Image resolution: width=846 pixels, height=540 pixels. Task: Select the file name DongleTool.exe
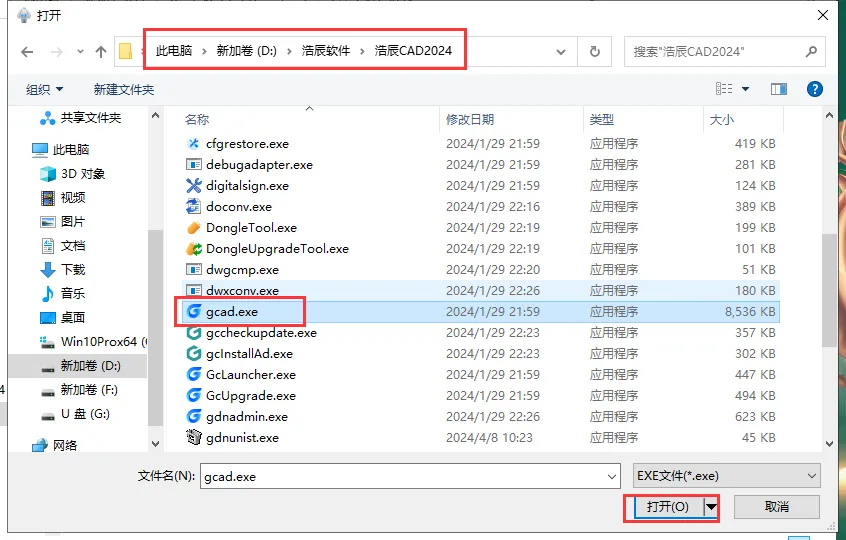[x=251, y=228]
